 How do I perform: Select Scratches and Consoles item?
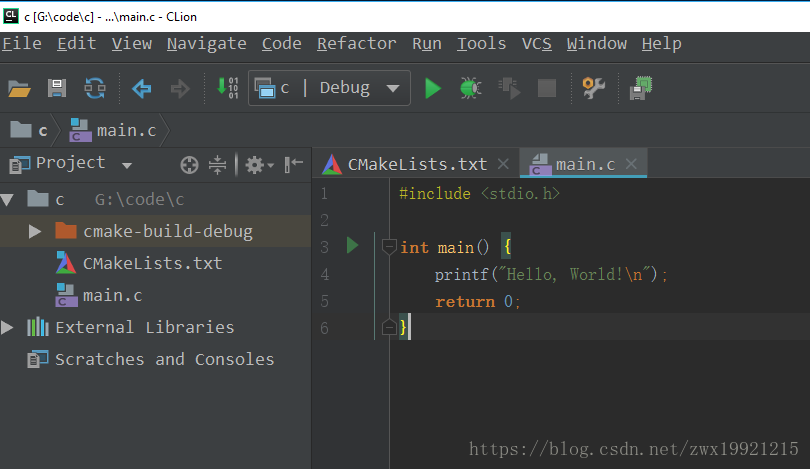tap(155, 359)
